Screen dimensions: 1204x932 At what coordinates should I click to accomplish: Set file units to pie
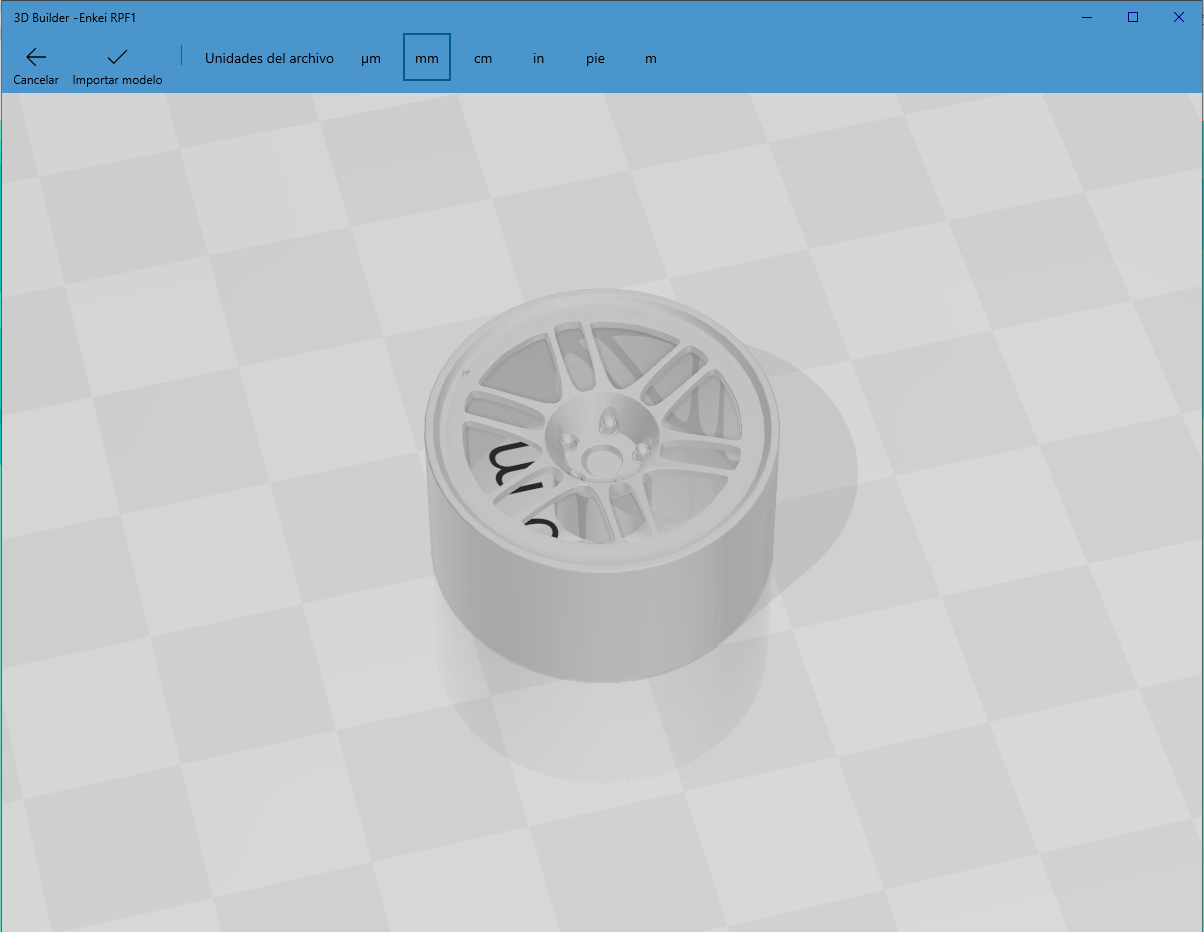(595, 58)
